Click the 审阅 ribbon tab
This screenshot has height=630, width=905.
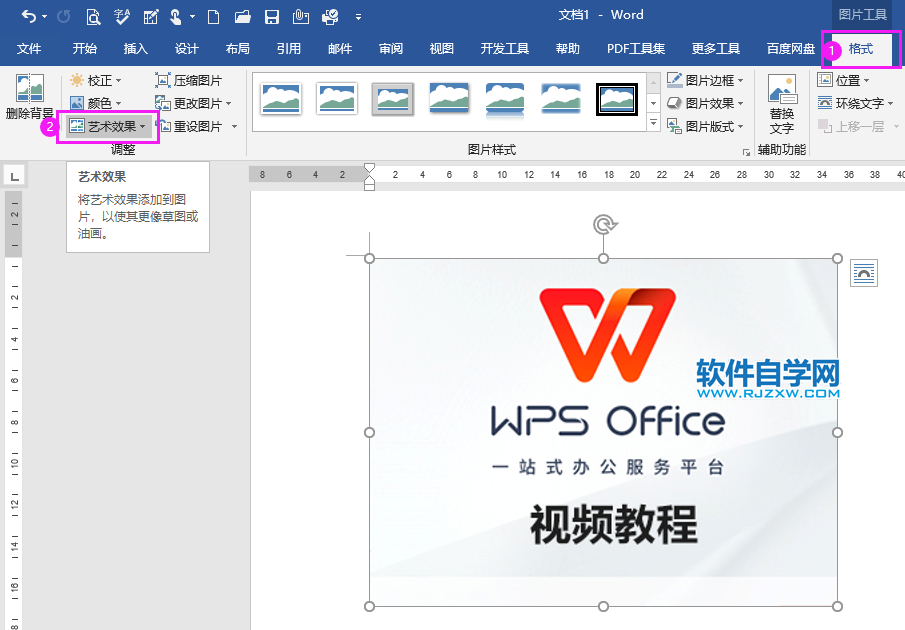[390, 47]
